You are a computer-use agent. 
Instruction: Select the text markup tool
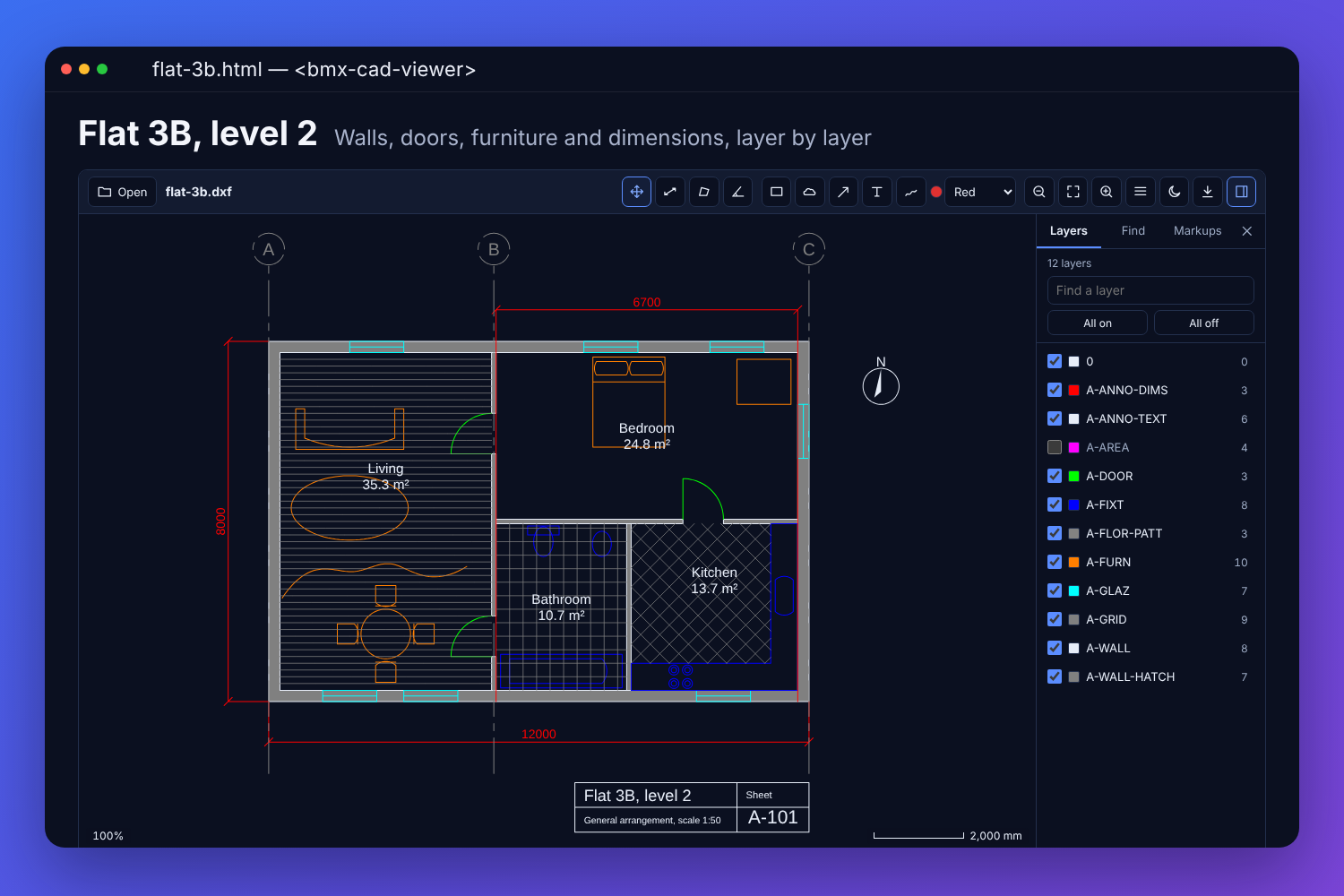877,192
